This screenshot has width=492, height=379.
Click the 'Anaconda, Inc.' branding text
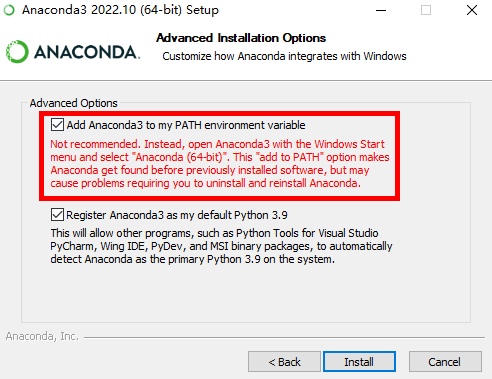click(x=42, y=336)
